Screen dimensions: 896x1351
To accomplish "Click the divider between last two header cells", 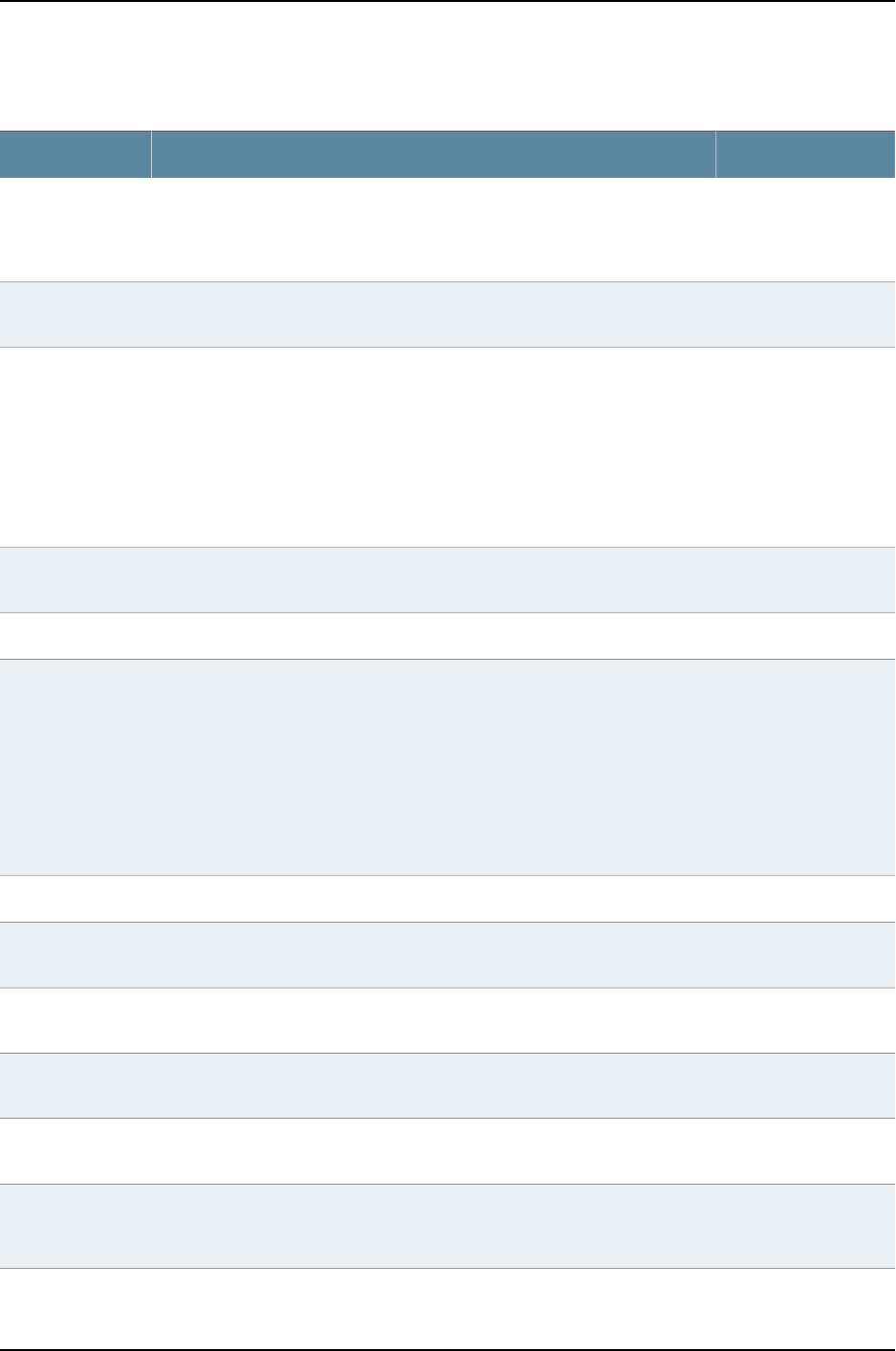I will click(715, 155).
